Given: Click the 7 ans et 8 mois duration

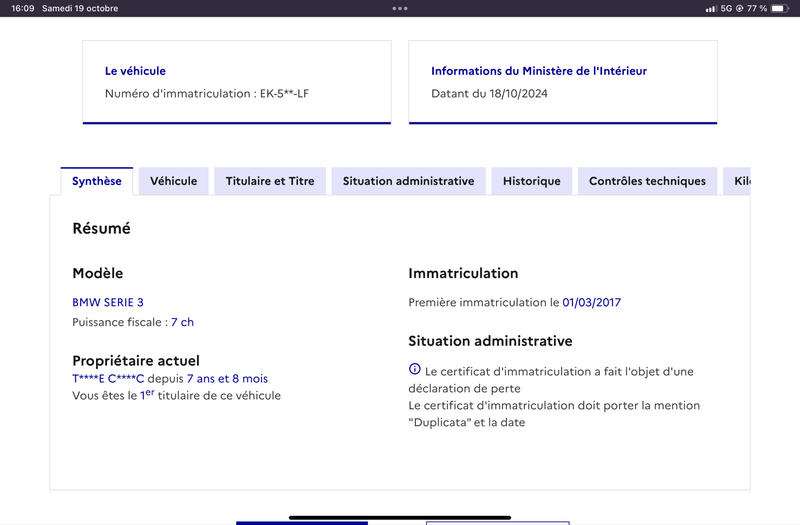Looking at the screenshot, I should coord(227,379).
